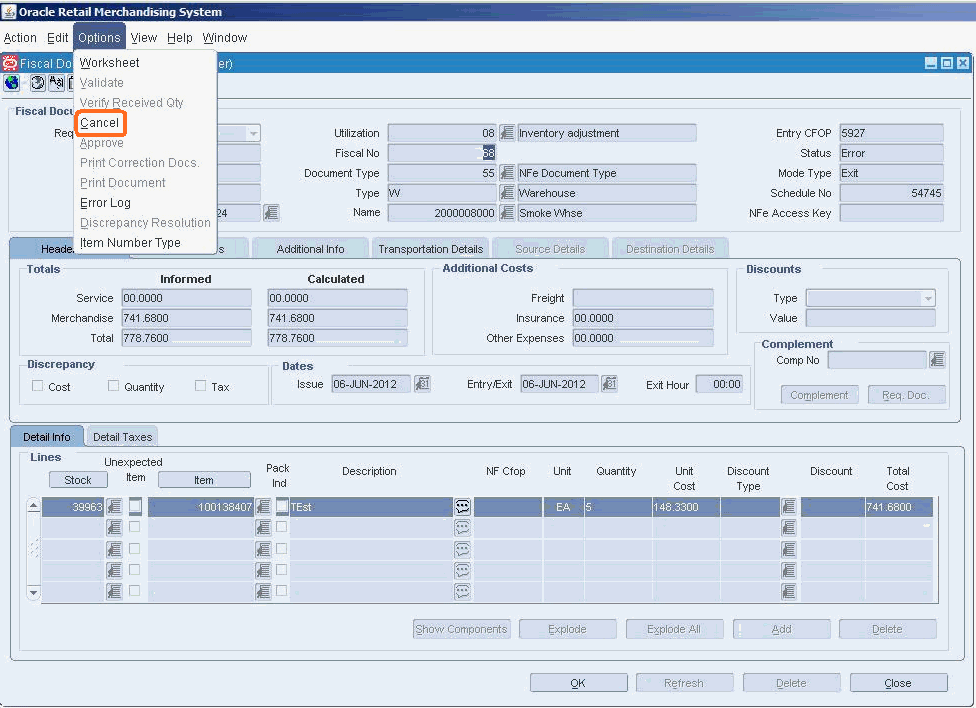Open discount type lookup on first line

pos(789,507)
